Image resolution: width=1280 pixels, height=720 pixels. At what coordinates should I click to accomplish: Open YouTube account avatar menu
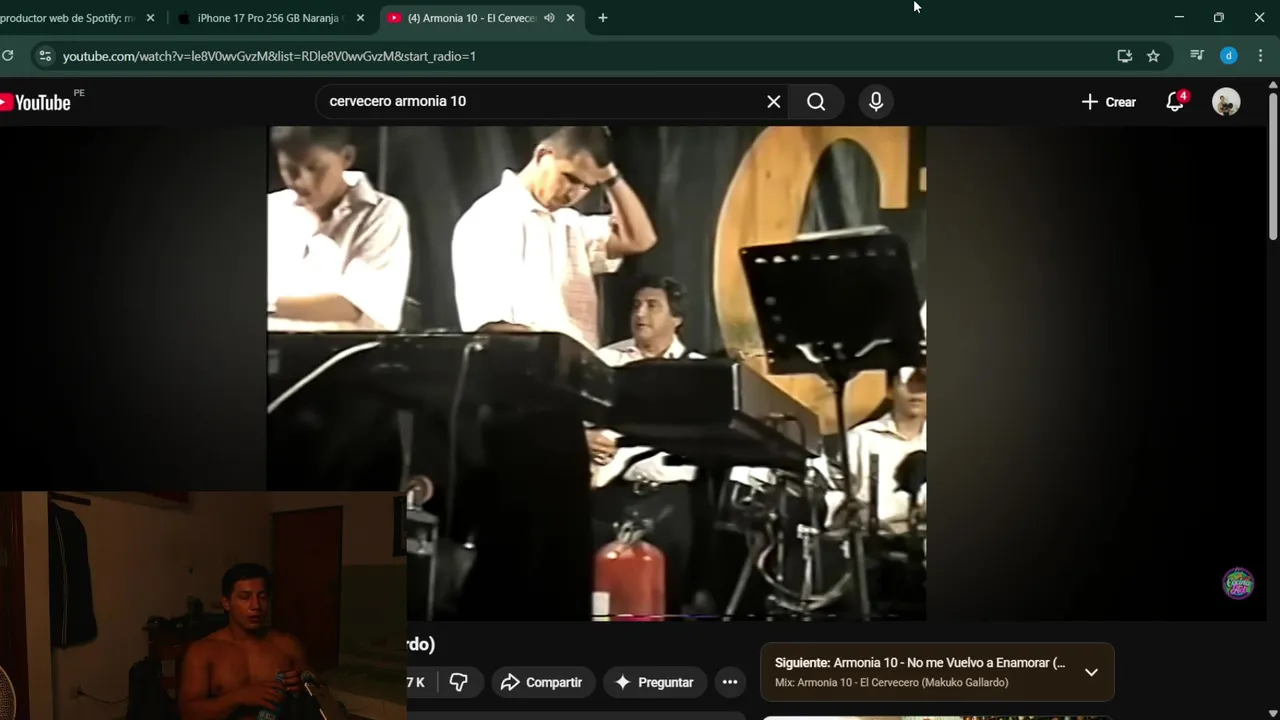click(1226, 102)
